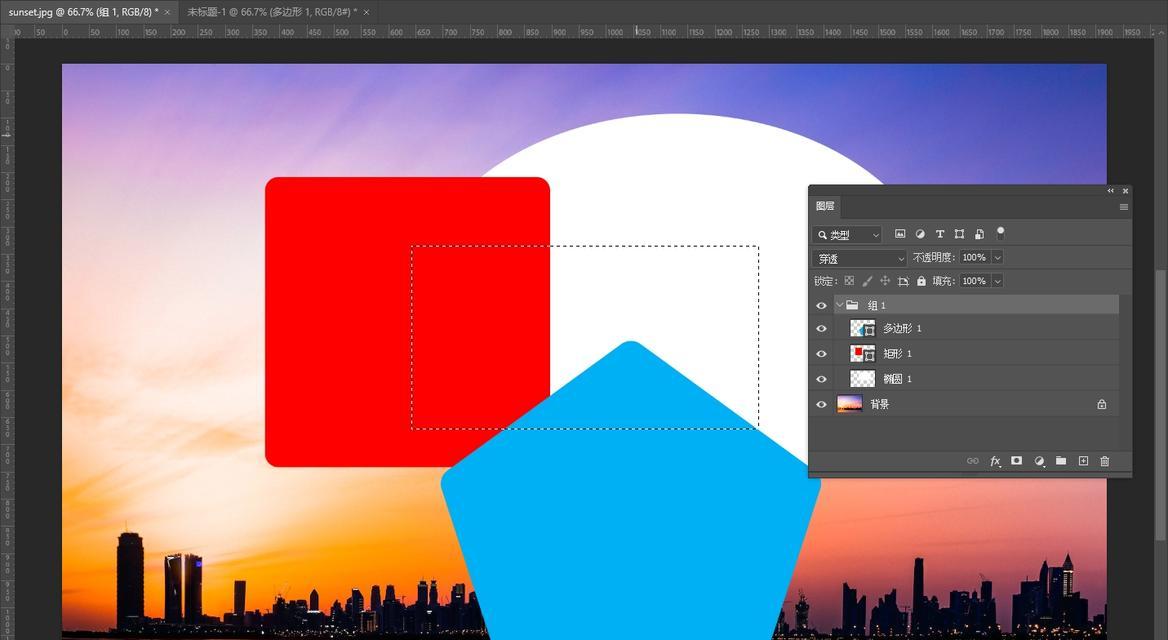Create a new layer plus icon
Viewport: 1168px width, 640px height.
1083,461
